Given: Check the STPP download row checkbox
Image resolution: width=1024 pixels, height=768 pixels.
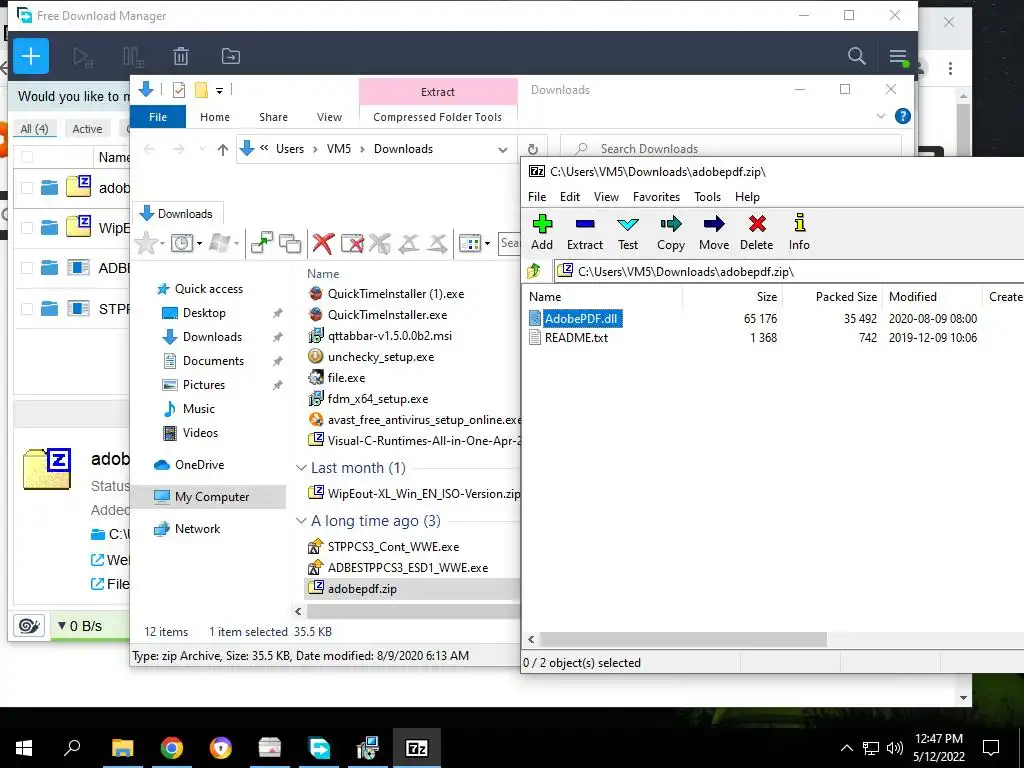Looking at the screenshot, I should pyautogui.click(x=27, y=308).
